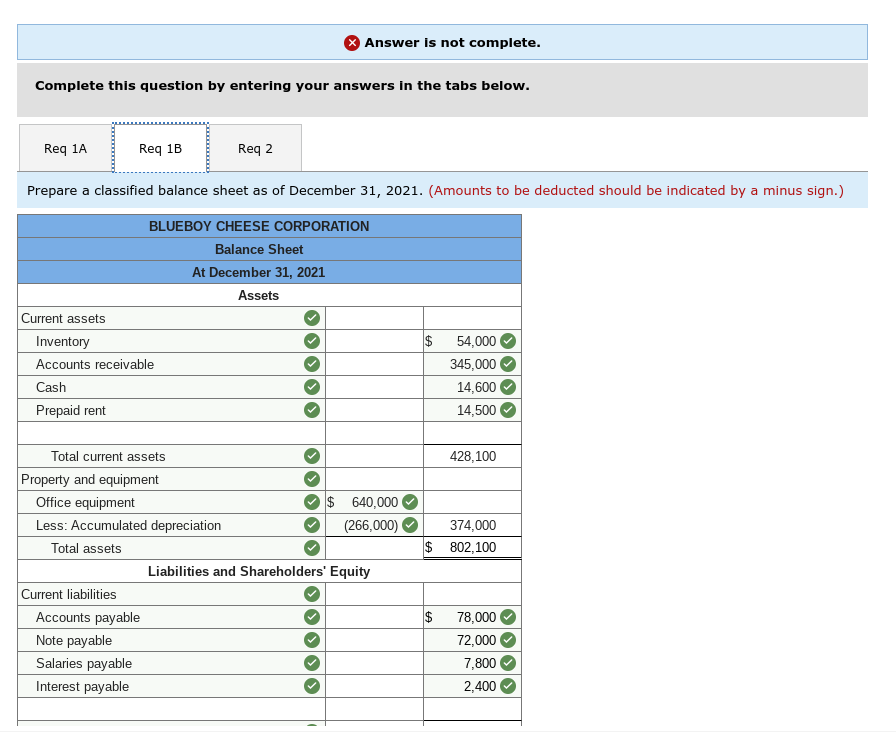
Task: Select the Req 1B tab
Action: [x=159, y=148]
